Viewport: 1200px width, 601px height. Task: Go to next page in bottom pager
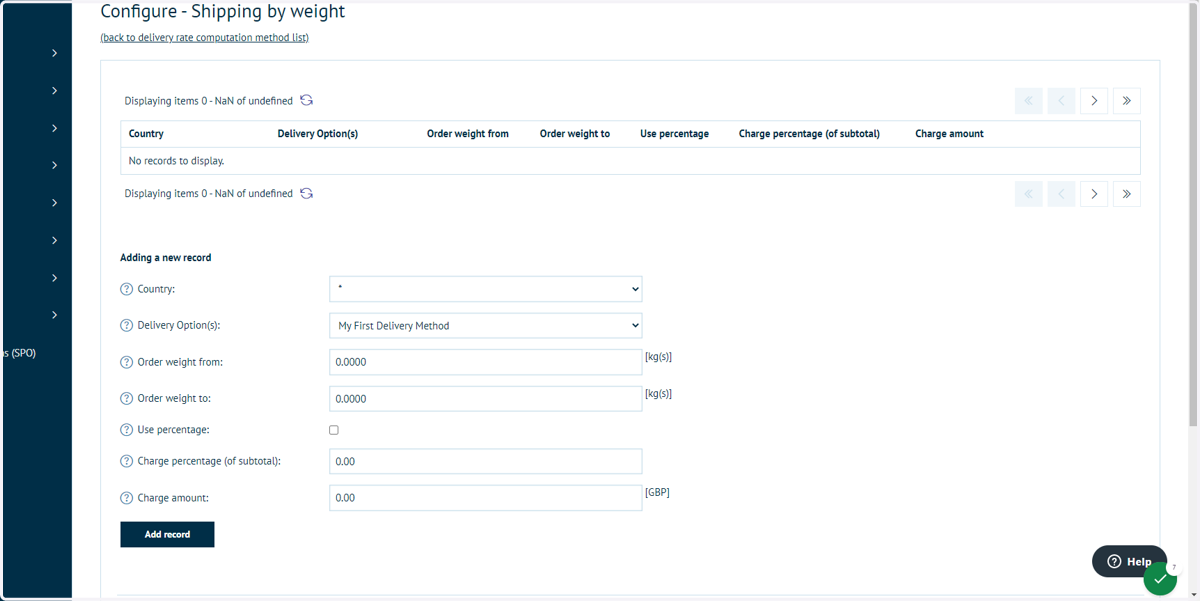tap(1094, 194)
